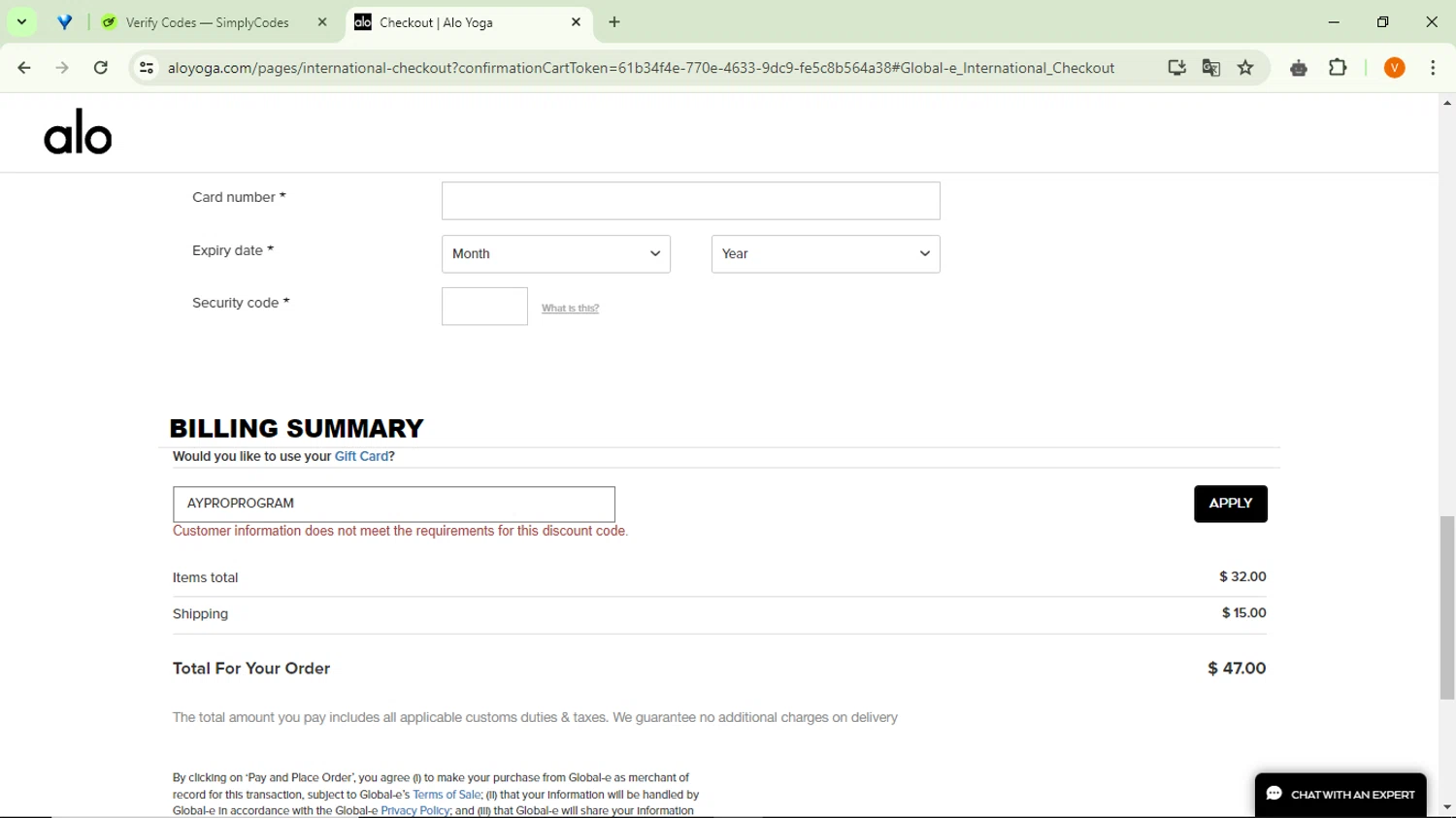1456x818 pixels.
Task: Open Chrome profile avatar V
Action: pos(1395,68)
